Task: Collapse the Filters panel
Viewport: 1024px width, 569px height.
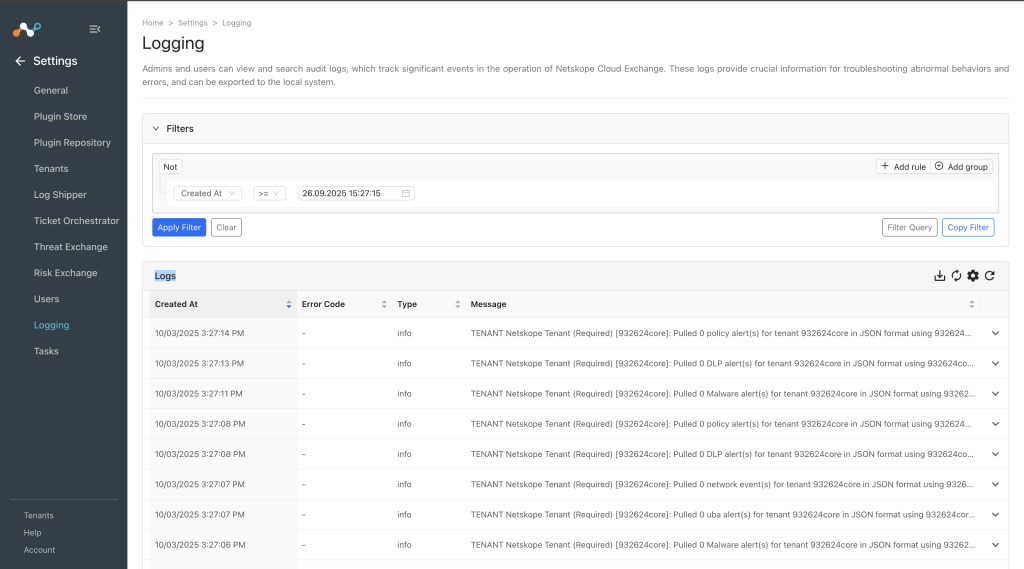Action: (x=156, y=129)
